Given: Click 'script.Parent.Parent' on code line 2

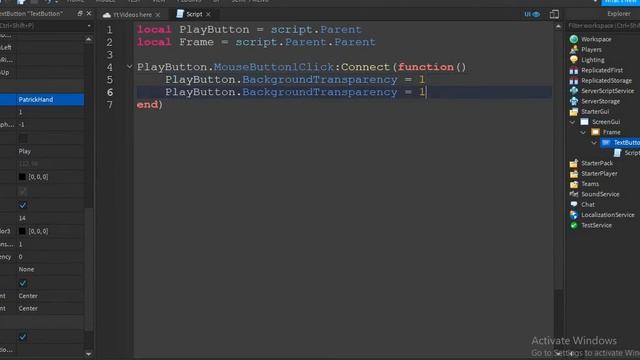Looking at the screenshot, I should pos(305,42).
